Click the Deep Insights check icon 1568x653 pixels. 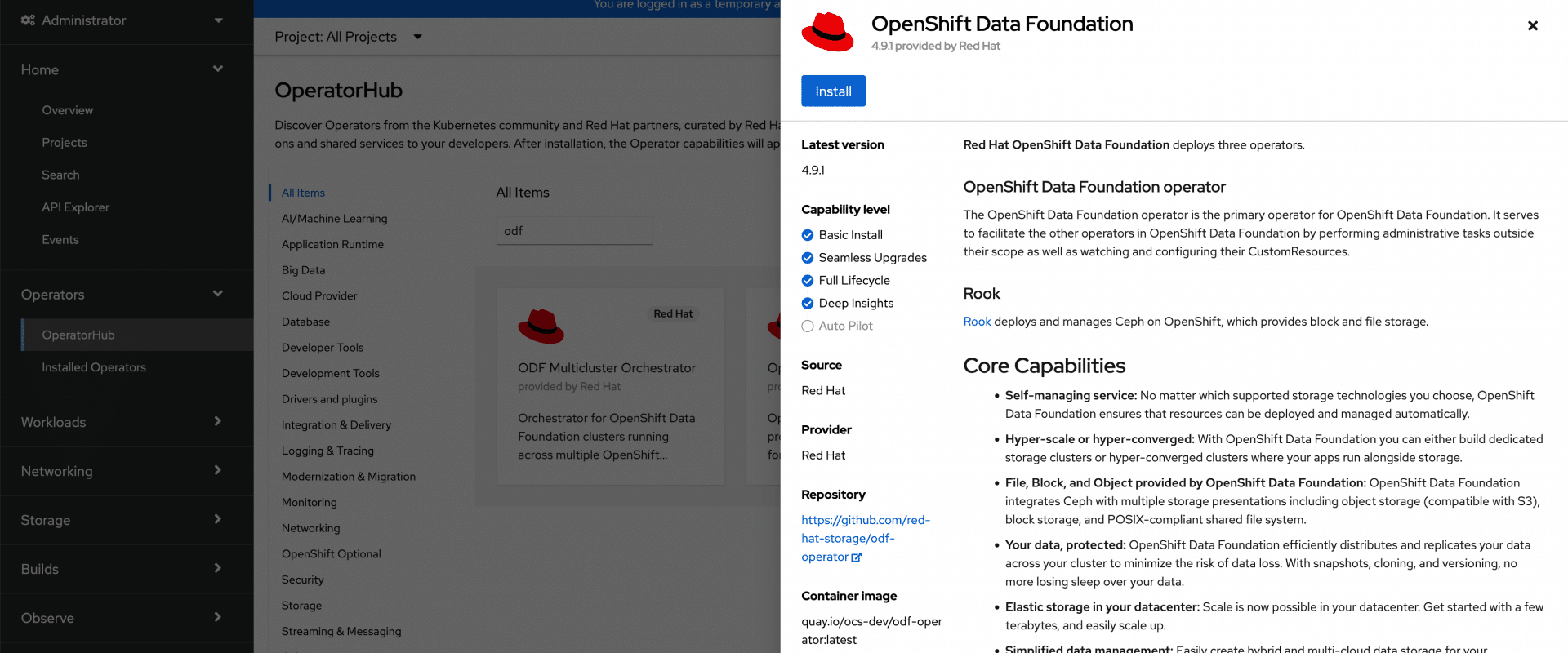point(808,304)
